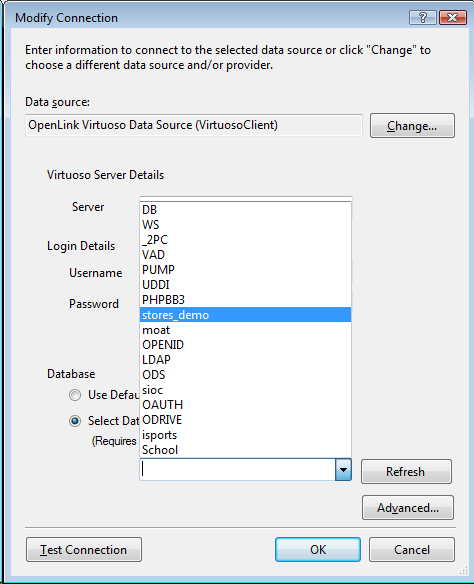The width and height of the screenshot is (474, 584).
Task: Click inside the database name input field
Action: 238,470
